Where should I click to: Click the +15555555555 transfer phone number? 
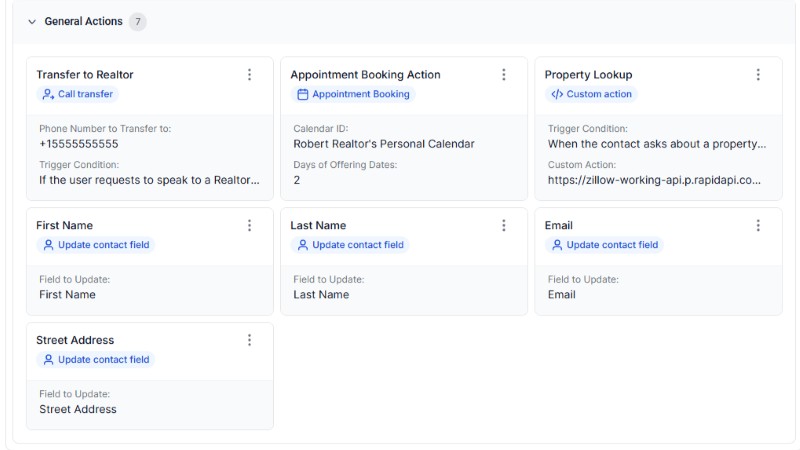tap(79, 144)
